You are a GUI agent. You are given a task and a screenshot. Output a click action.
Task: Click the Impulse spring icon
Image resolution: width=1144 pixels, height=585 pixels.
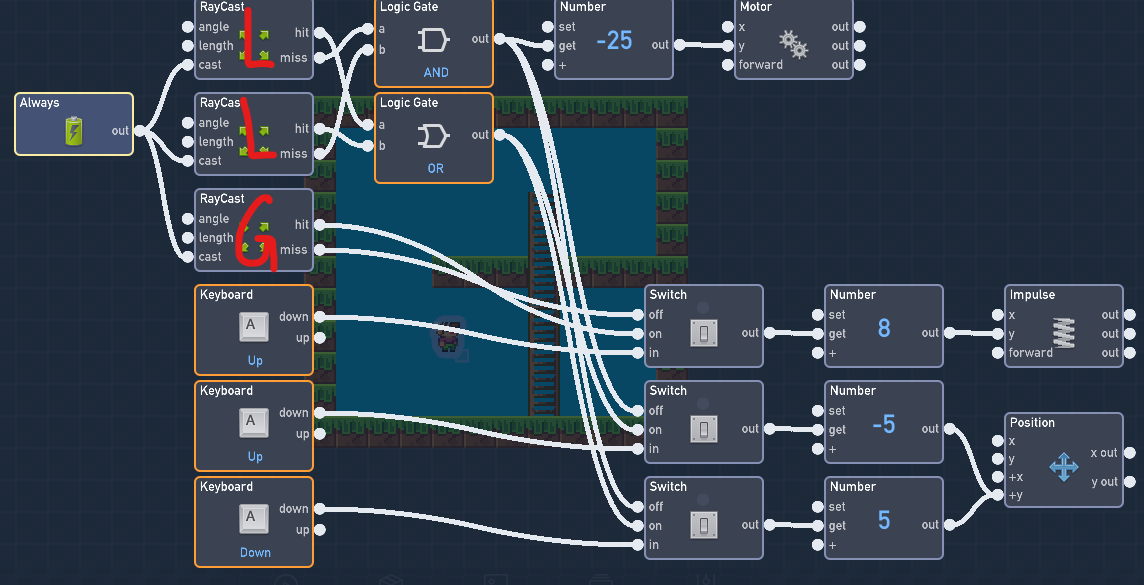[1064, 333]
